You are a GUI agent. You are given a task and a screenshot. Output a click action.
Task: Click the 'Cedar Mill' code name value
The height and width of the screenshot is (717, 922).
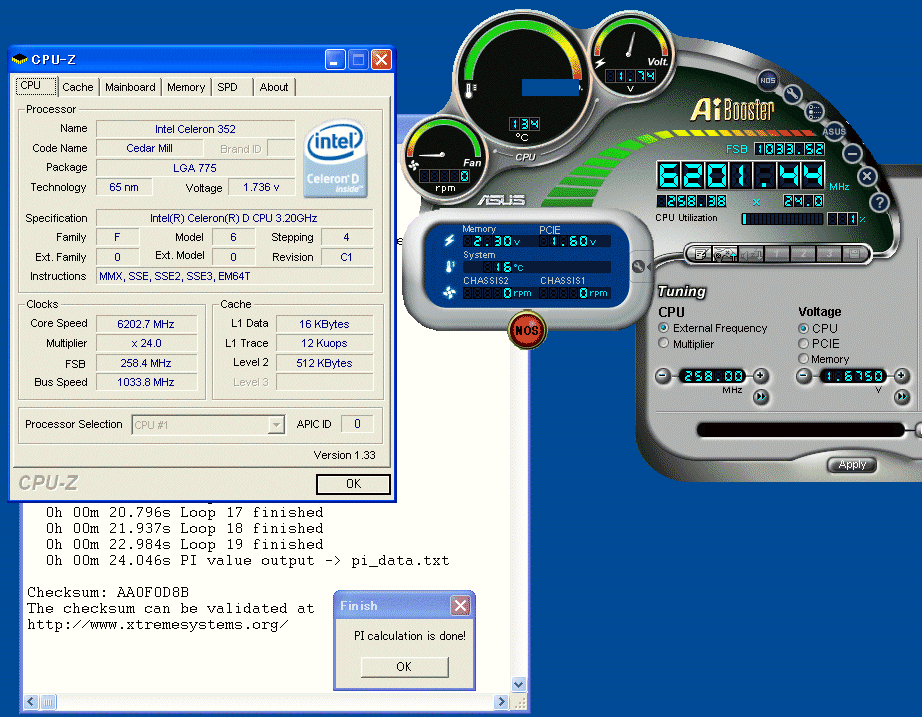(149, 148)
